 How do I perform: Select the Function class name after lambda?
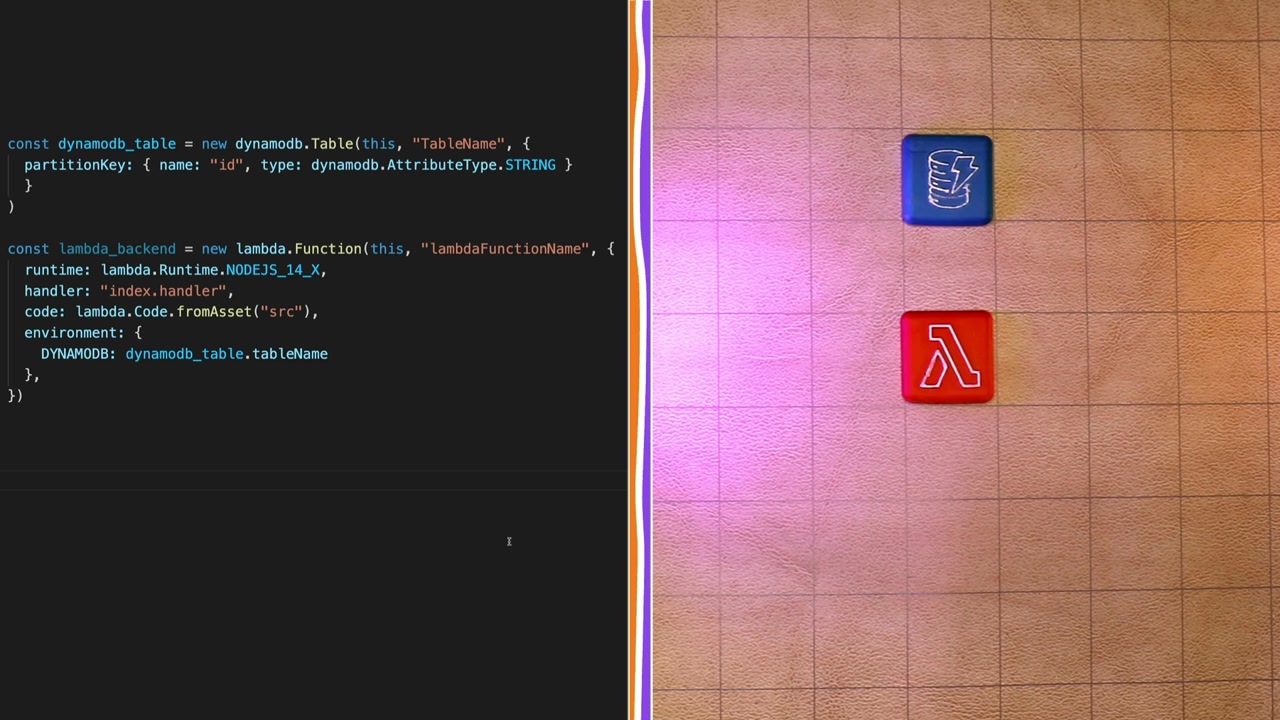(328, 249)
